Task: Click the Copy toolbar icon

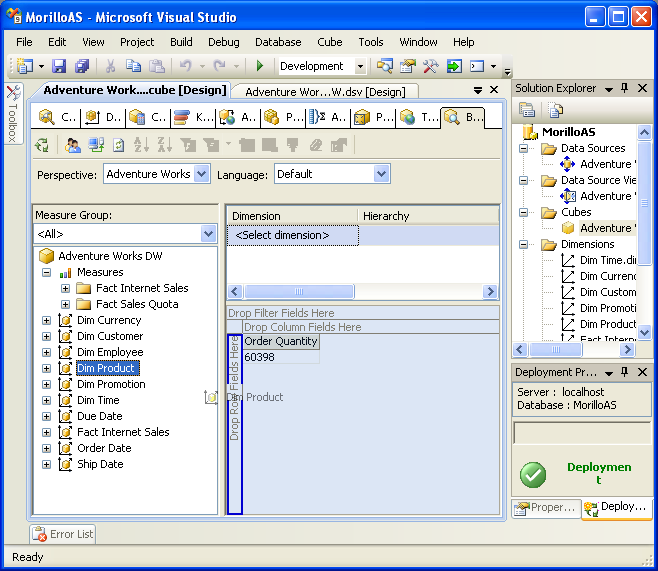Action: coord(133,66)
